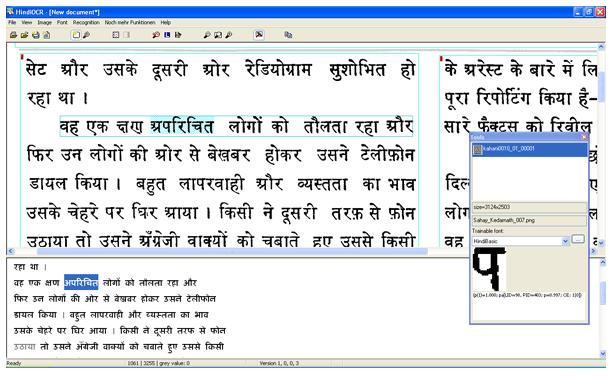This screenshot has width=613, height=376.
Task: Open the Image menu
Action: [x=44, y=23]
